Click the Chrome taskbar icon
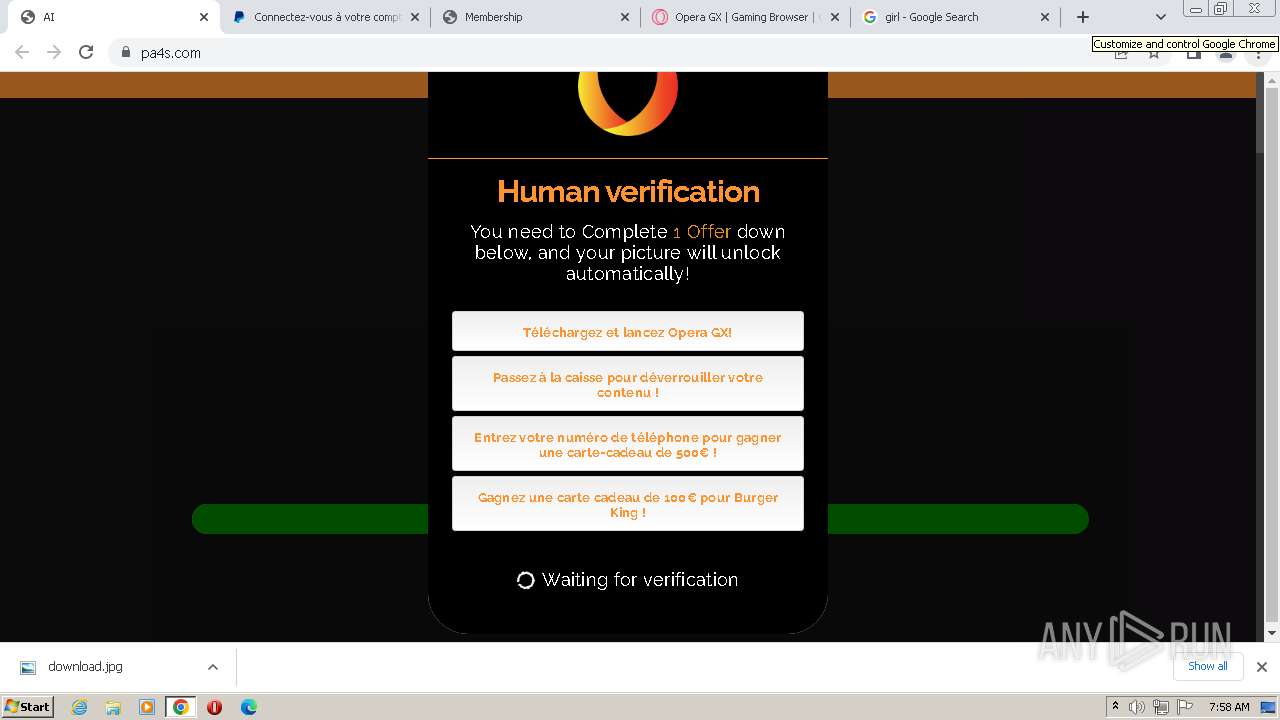1280x720 pixels. coord(181,707)
